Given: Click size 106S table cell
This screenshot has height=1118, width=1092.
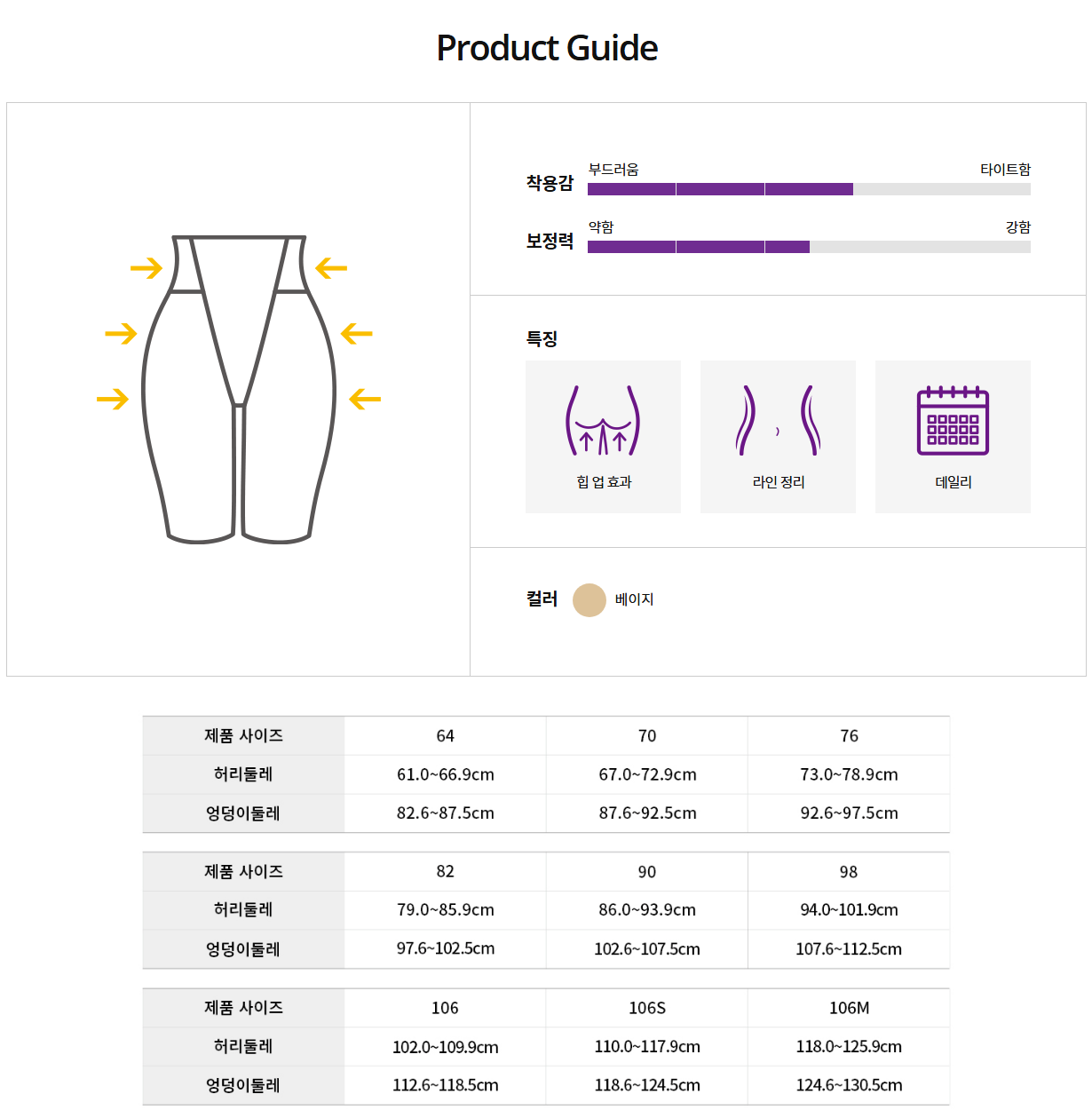Looking at the screenshot, I should pyautogui.click(x=647, y=1008).
